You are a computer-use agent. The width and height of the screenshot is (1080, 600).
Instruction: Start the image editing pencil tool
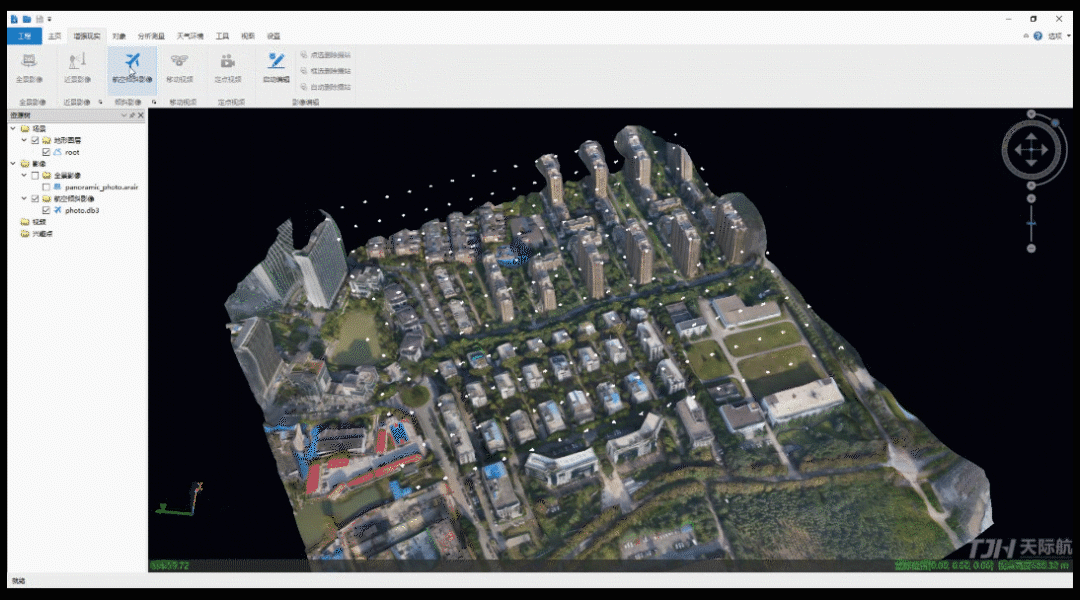pyautogui.click(x=276, y=63)
